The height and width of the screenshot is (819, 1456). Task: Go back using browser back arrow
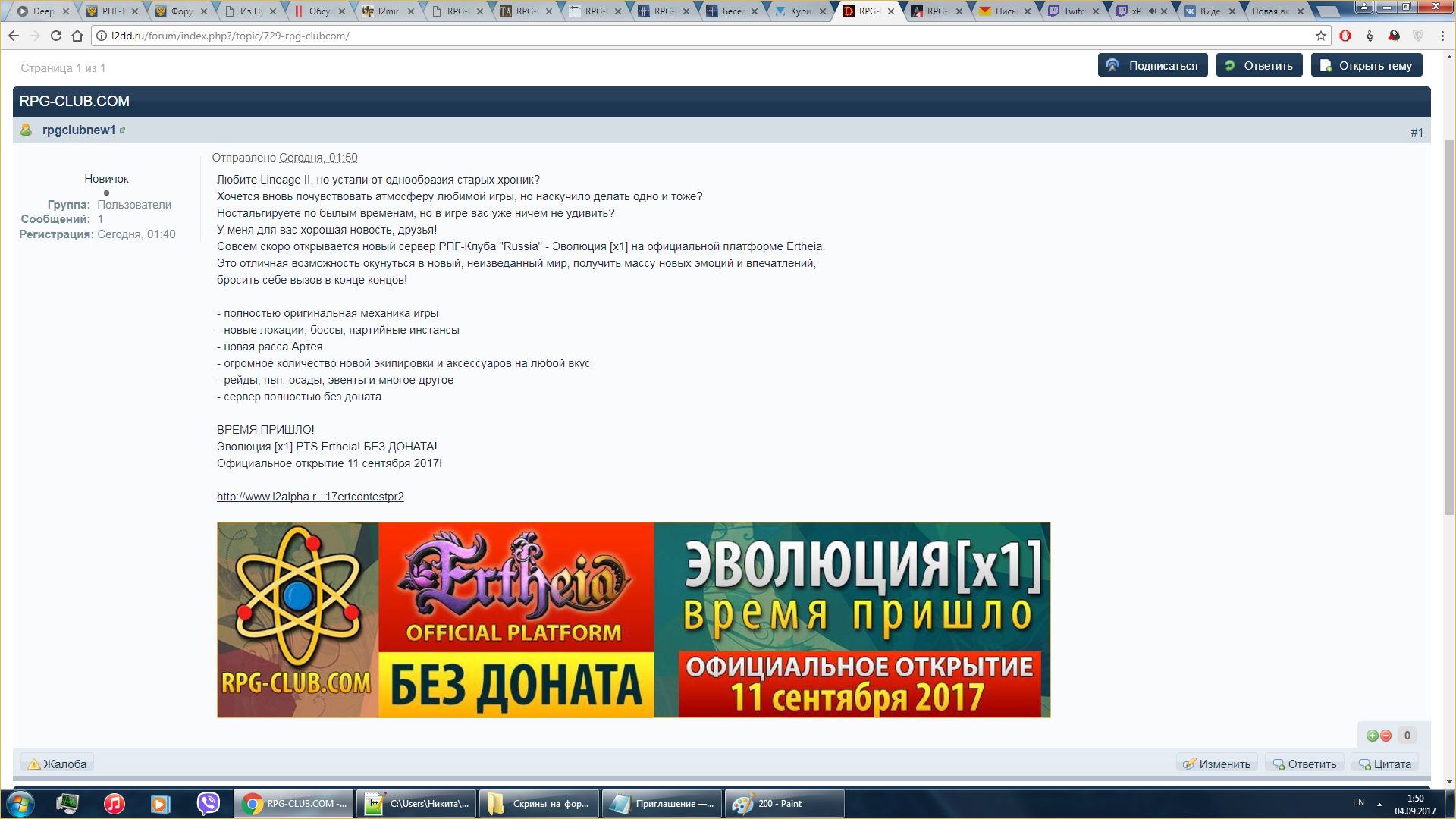[14, 36]
